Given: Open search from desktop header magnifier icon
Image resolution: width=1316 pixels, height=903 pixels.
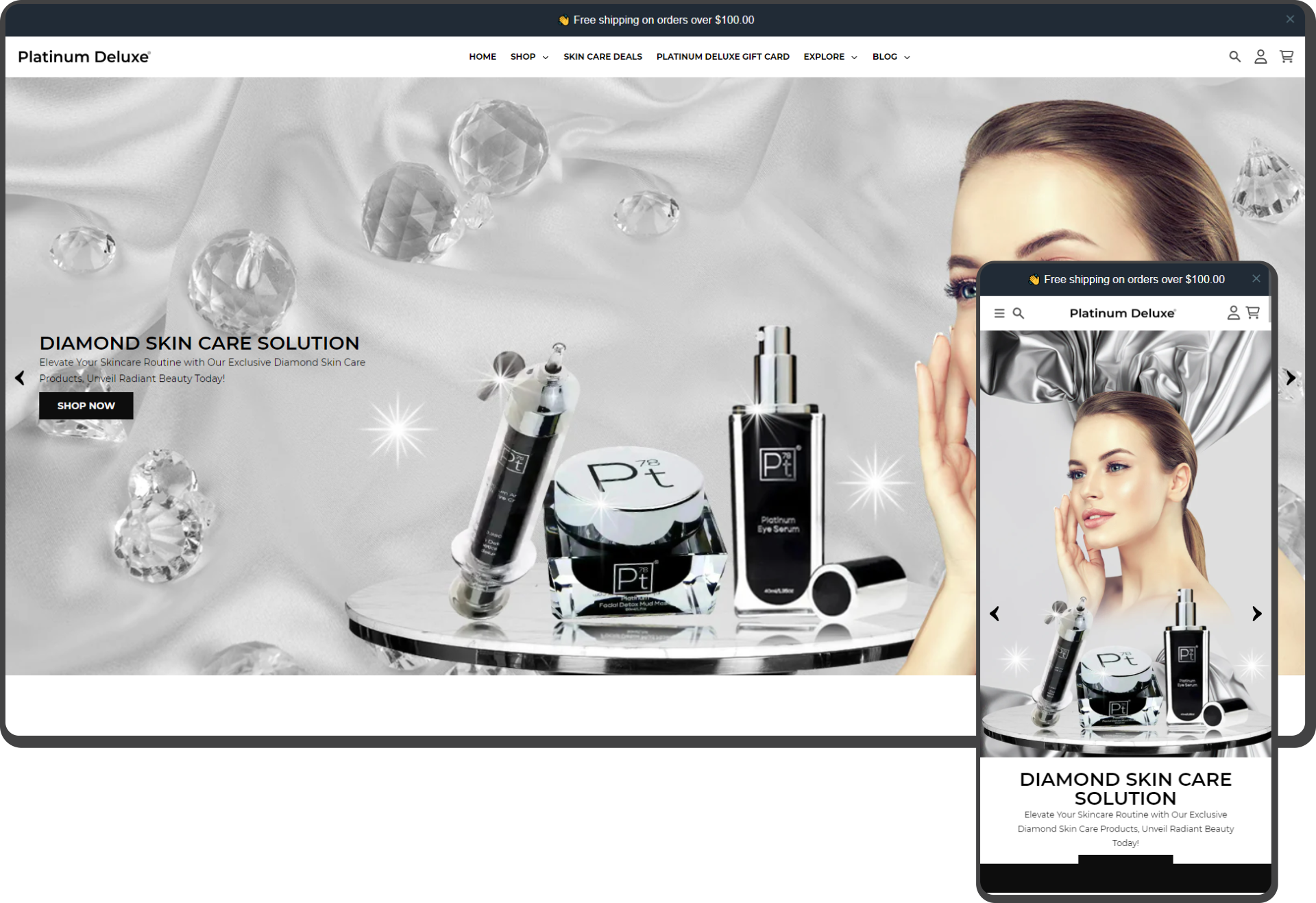Looking at the screenshot, I should 1234,57.
